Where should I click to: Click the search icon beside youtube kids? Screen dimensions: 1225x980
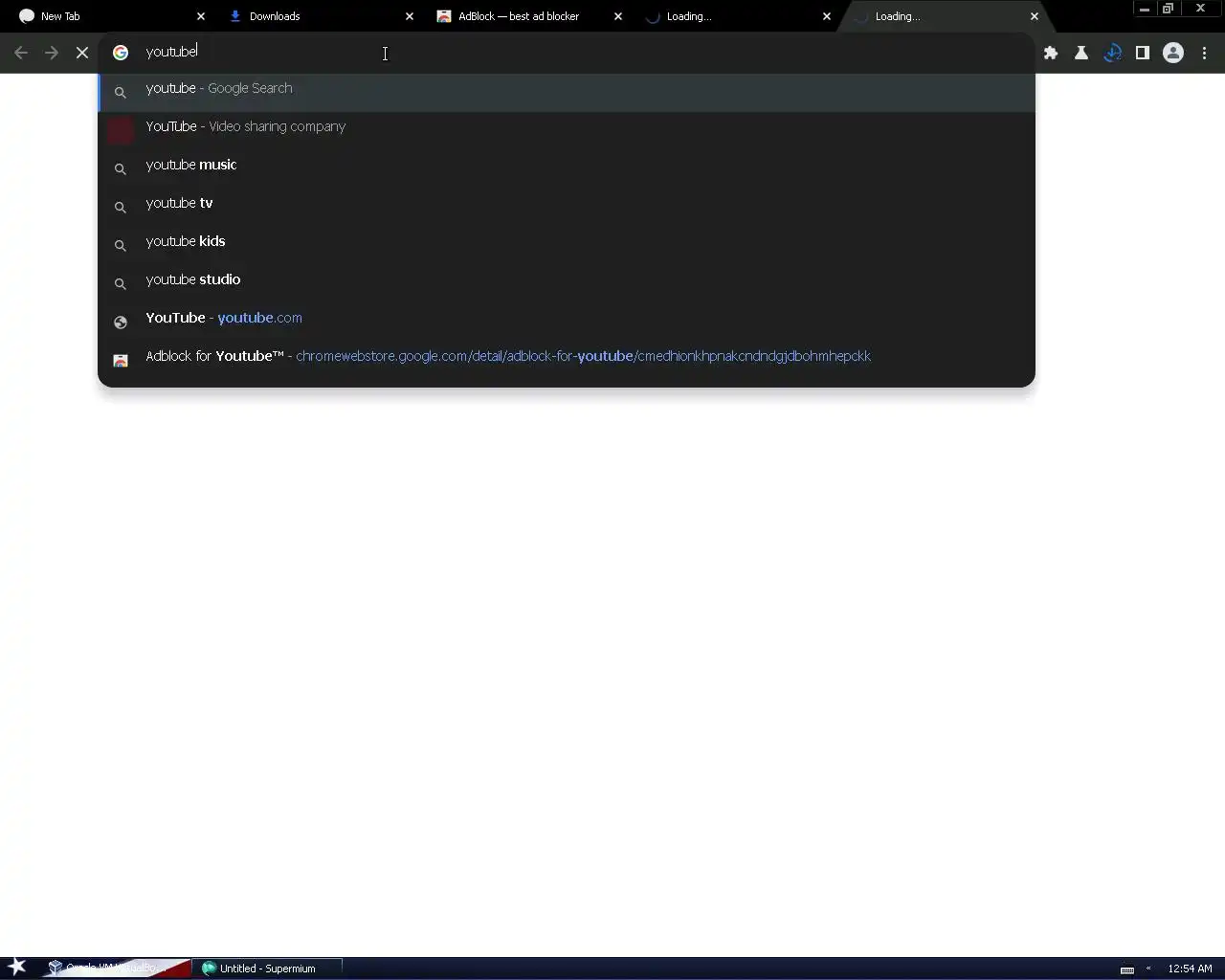pos(121,246)
